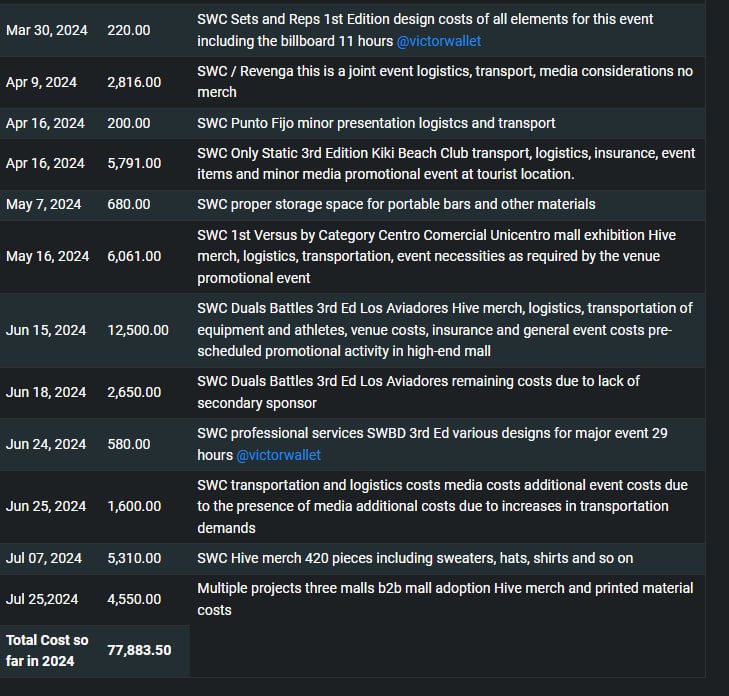This screenshot has height=696, width=729.
Task: Click the 1,600.00 amount on Jun 25
Action: [x=134, y=506]
